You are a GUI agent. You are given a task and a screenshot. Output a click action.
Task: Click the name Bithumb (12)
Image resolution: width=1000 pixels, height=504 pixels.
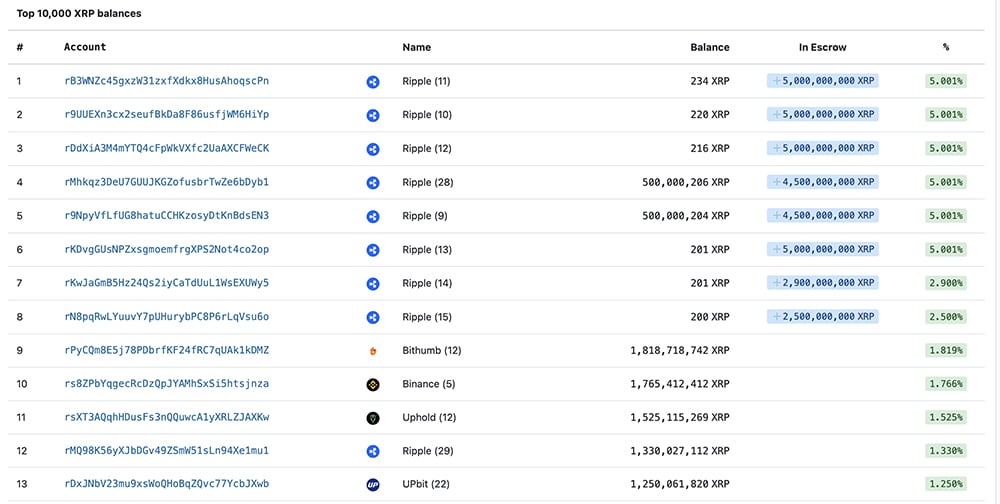click(x=432, y=351)
